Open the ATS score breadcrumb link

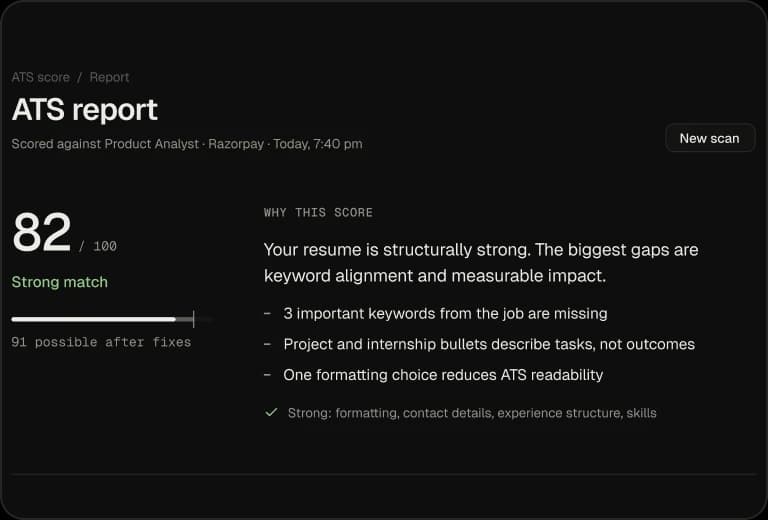(x=41, y=77)
